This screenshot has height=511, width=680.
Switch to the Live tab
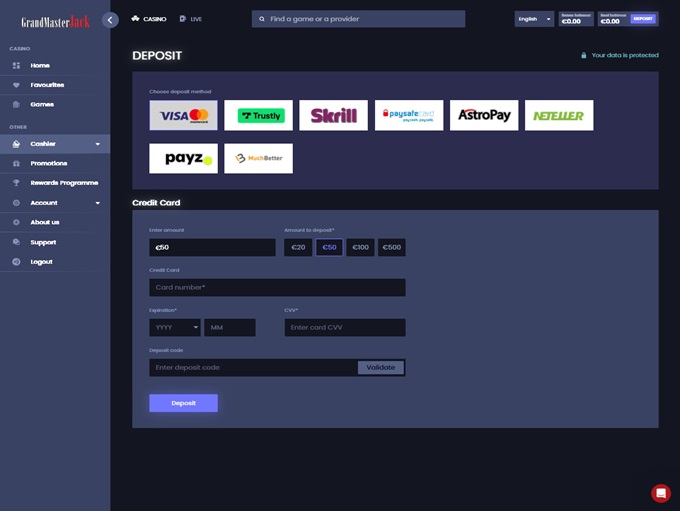pos(190,19)
